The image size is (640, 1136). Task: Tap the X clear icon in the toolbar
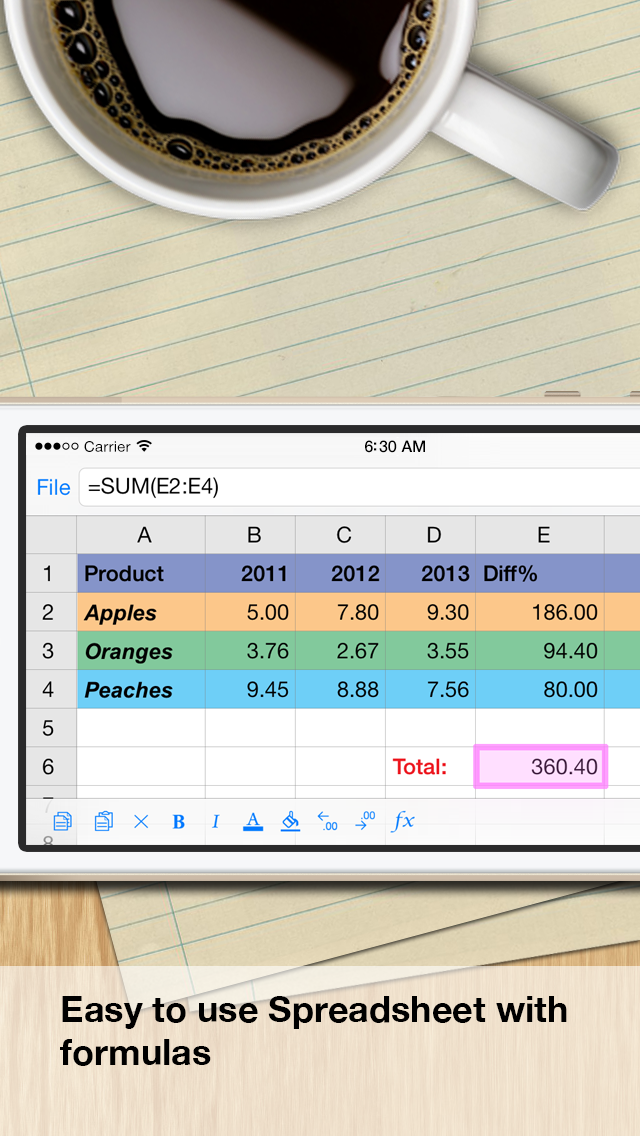point(141,822)
